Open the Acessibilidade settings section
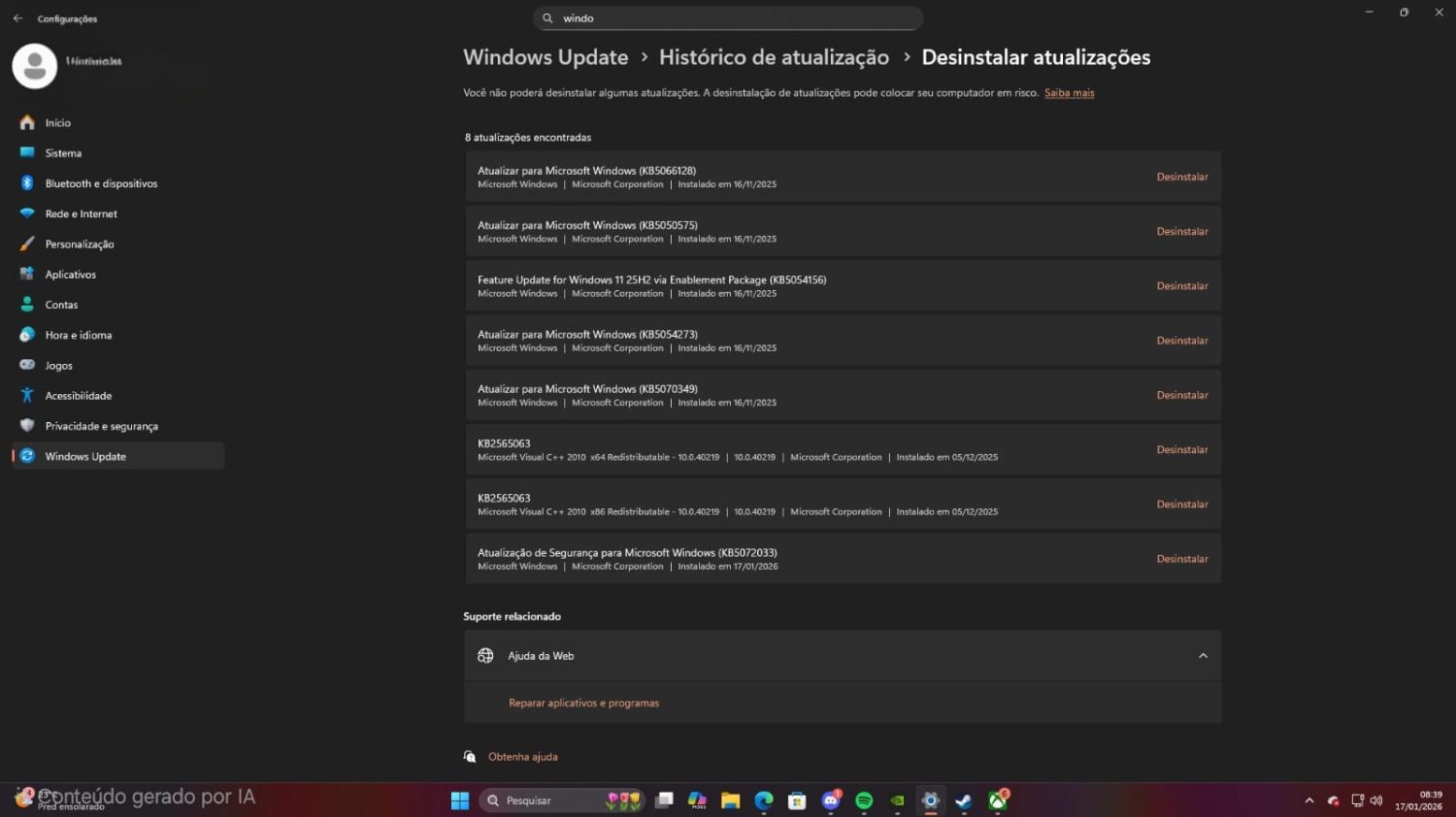The image size is (1456, 817). click(x=78, y=395)
